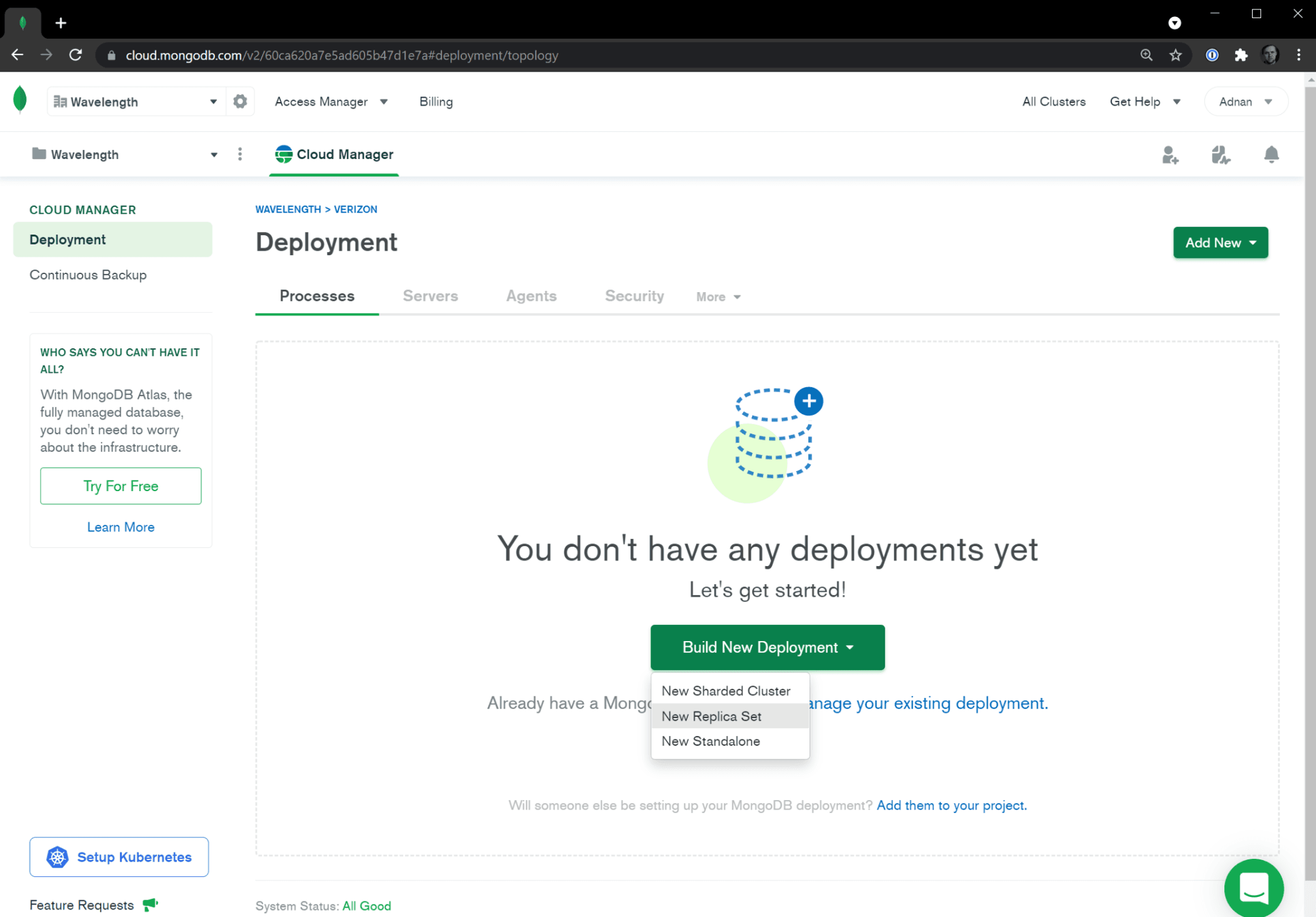
Task: Choose New Sharded Cluster option
Action: click(726, 691)
